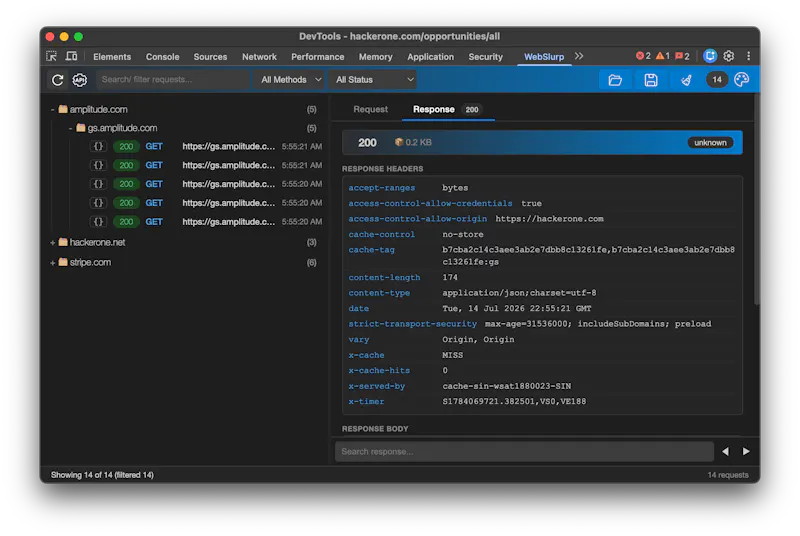
Task: Open the DevTools three-dot menu
Action: pos(748,56)
